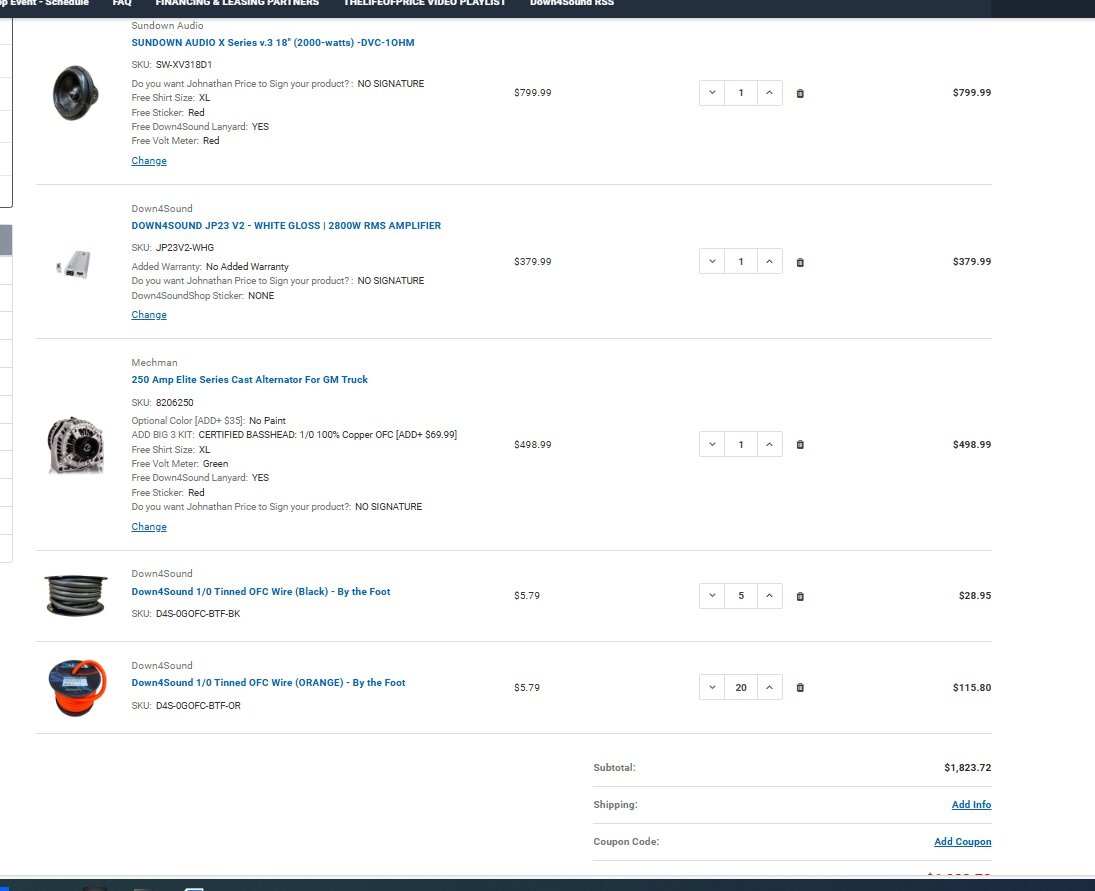Click the Sundown Audio brand label
1095x891 pixels.
tap(168, 25)
